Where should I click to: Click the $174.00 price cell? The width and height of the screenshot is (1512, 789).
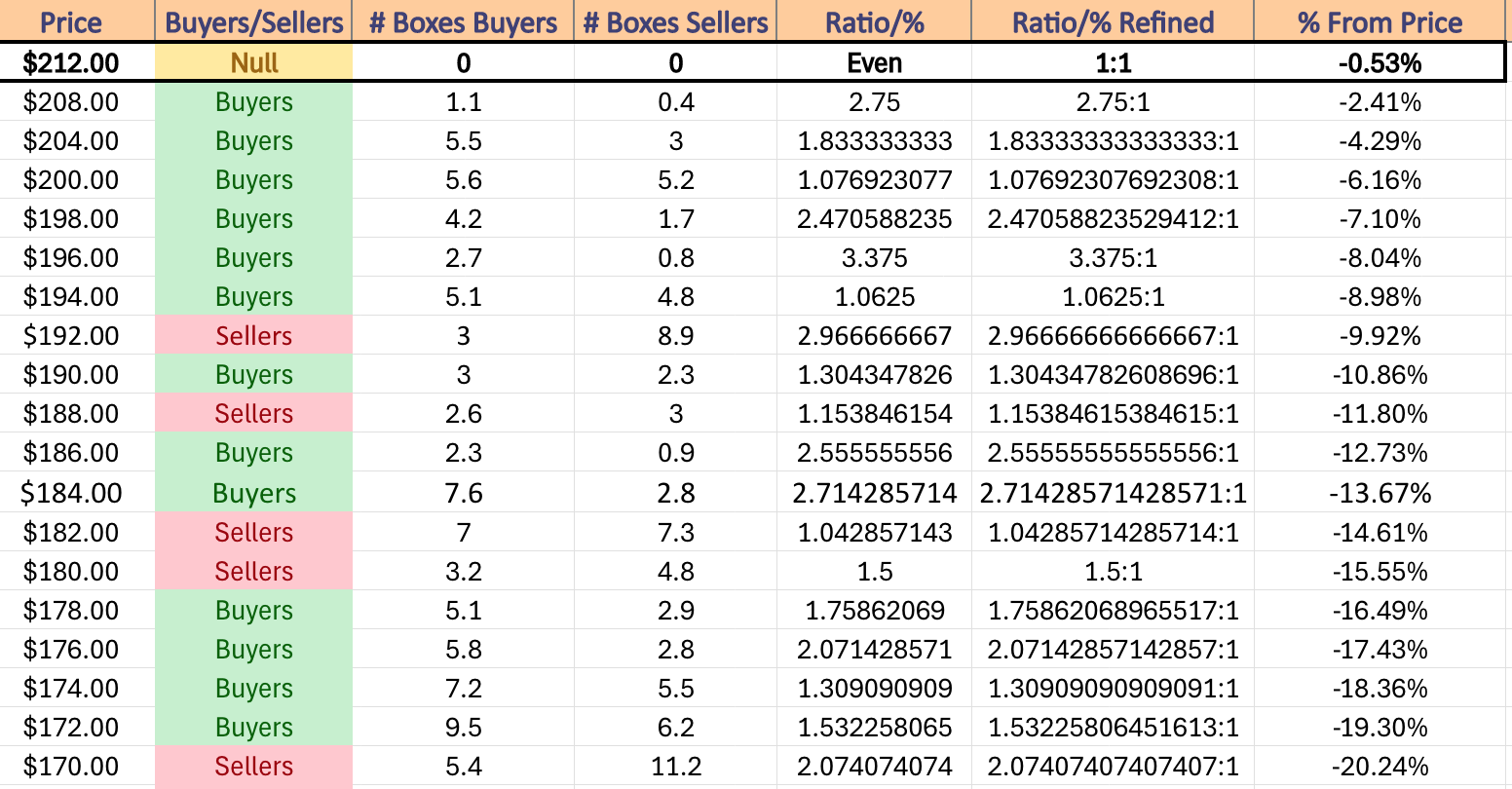click(78, 688)
